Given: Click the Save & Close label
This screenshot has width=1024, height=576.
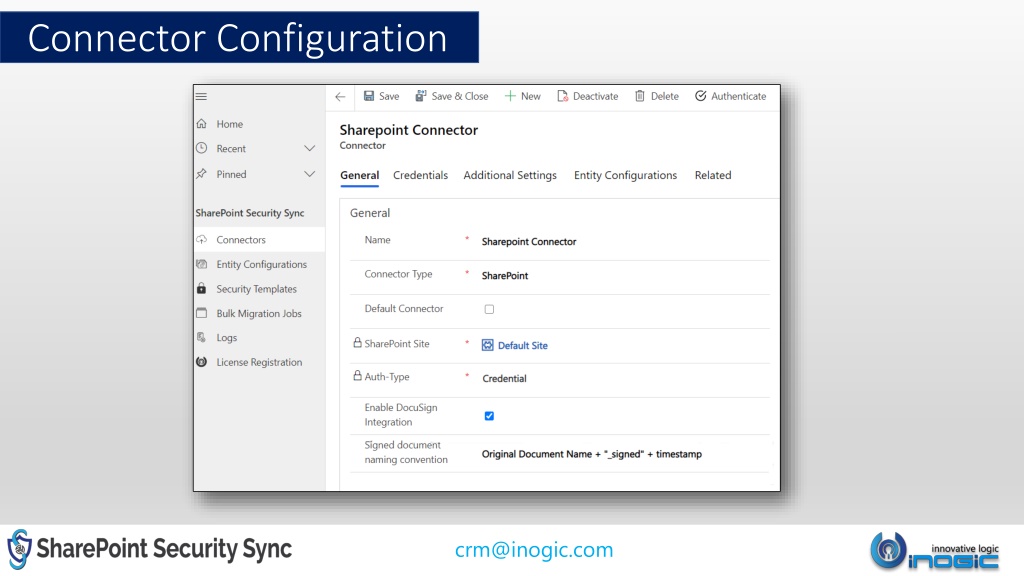Looking at the screenshot, I should pyautogui.click(x=460, y=96).
